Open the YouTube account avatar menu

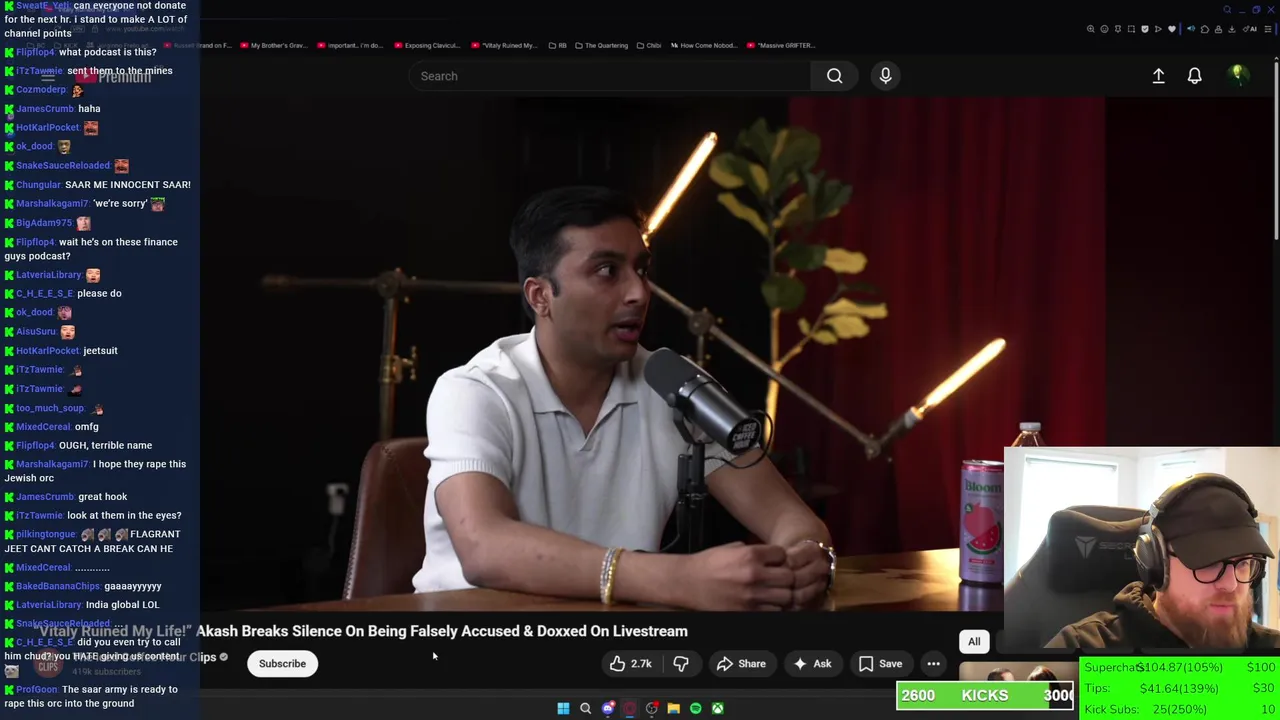[1238, 75]
